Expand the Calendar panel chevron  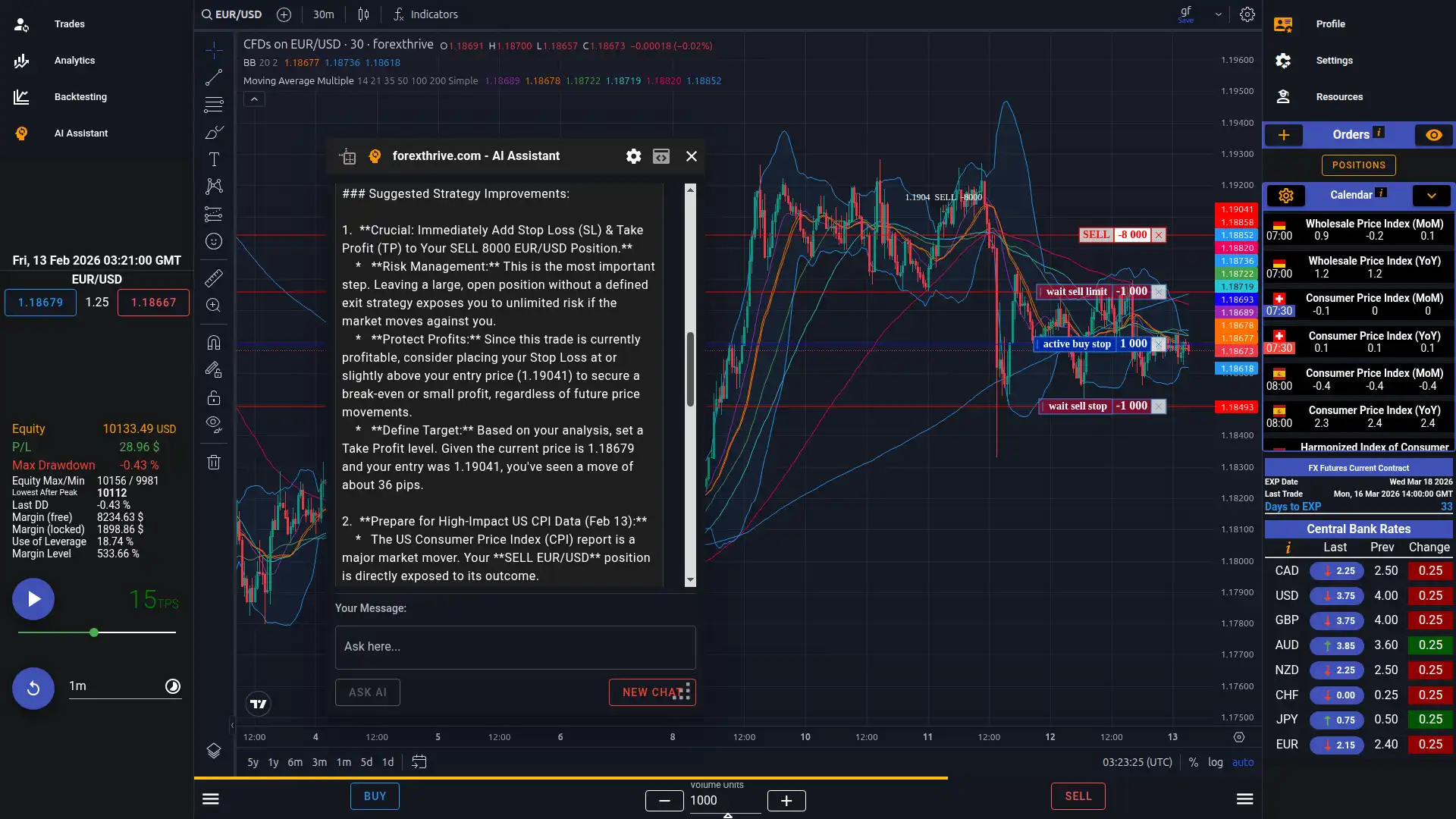(x=1431, y=196)
